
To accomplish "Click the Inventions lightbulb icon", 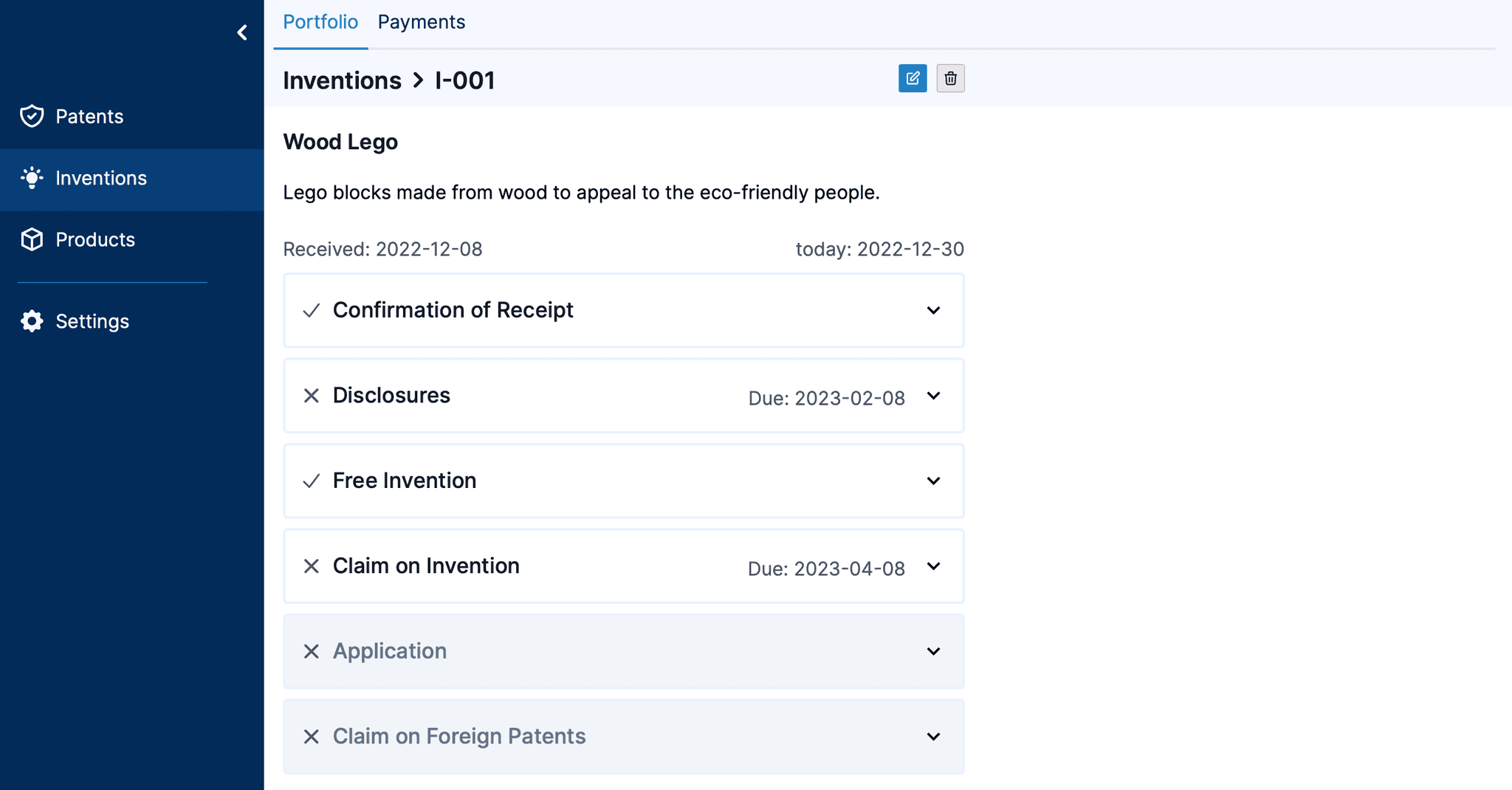I will pyautogui.click(x=32, y=178).
